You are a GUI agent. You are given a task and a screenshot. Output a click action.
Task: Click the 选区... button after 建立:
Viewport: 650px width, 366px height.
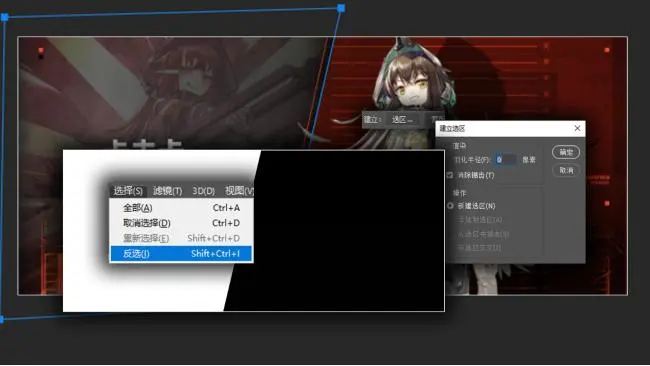coord(402,120)
